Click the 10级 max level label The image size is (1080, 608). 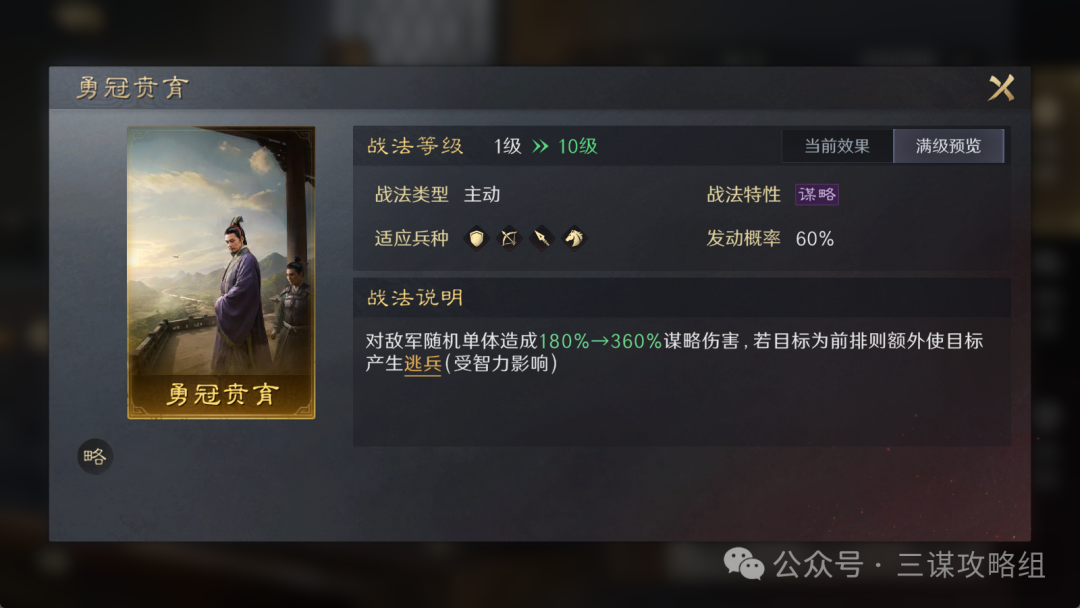point(578,146)
